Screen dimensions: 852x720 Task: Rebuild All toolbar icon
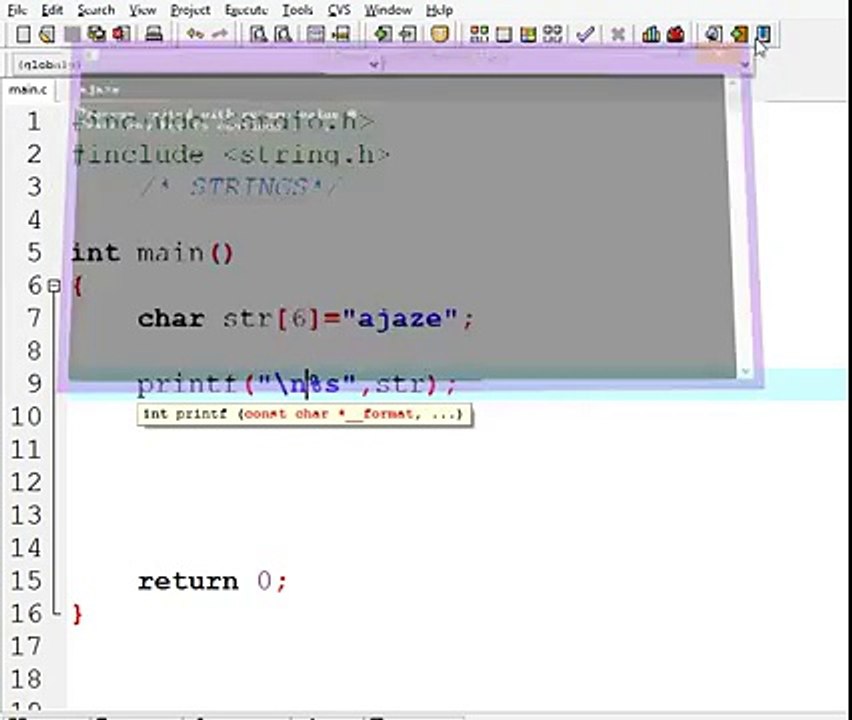(553, 34)
